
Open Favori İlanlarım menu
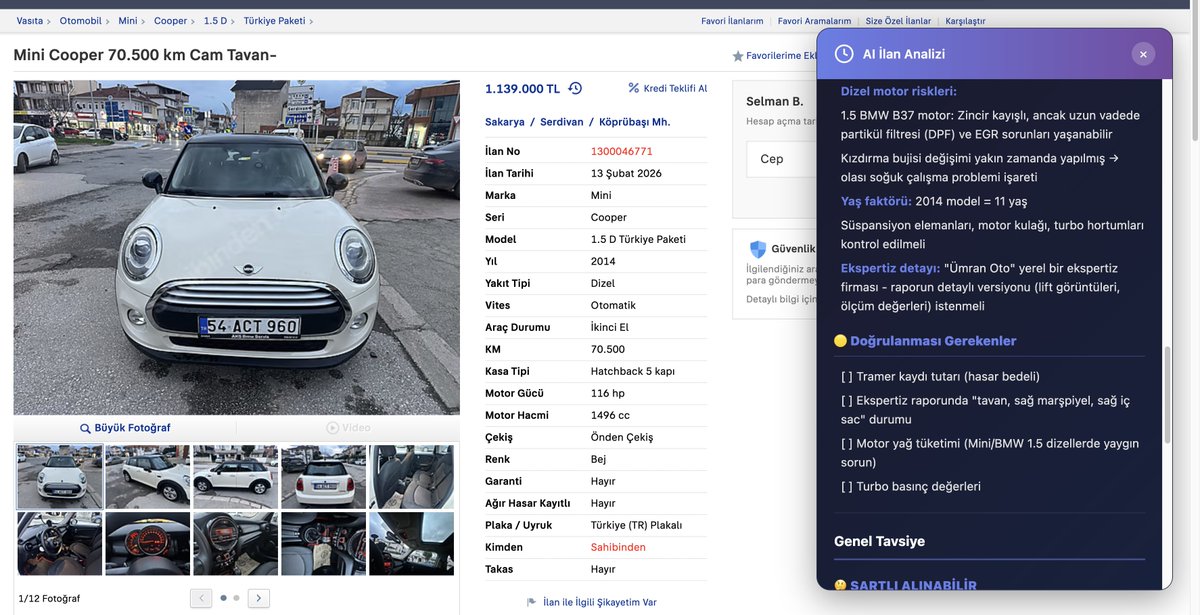click(x=732, y=21)
